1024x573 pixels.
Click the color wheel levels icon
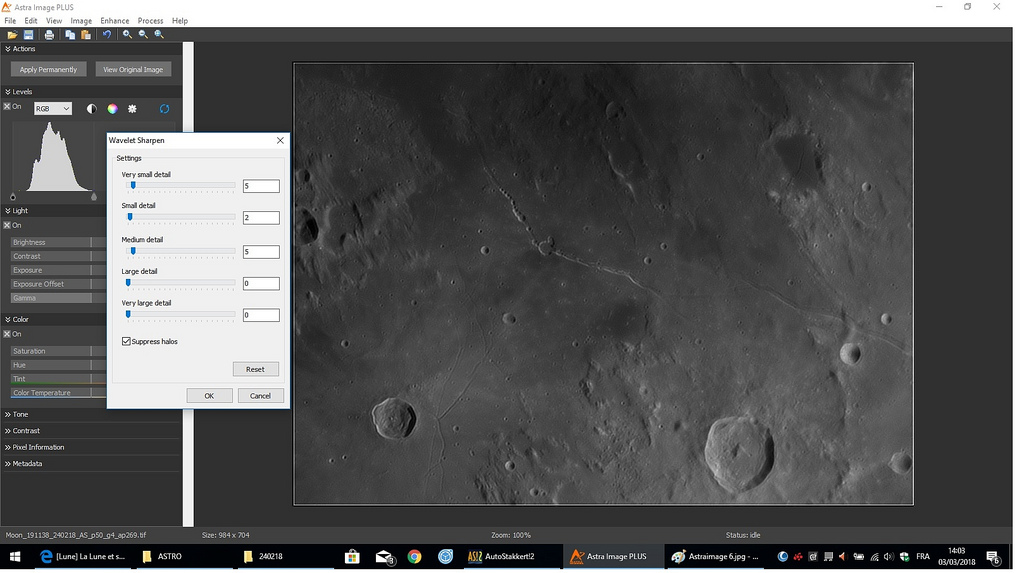pyautogui.click(x=112, y=109)
